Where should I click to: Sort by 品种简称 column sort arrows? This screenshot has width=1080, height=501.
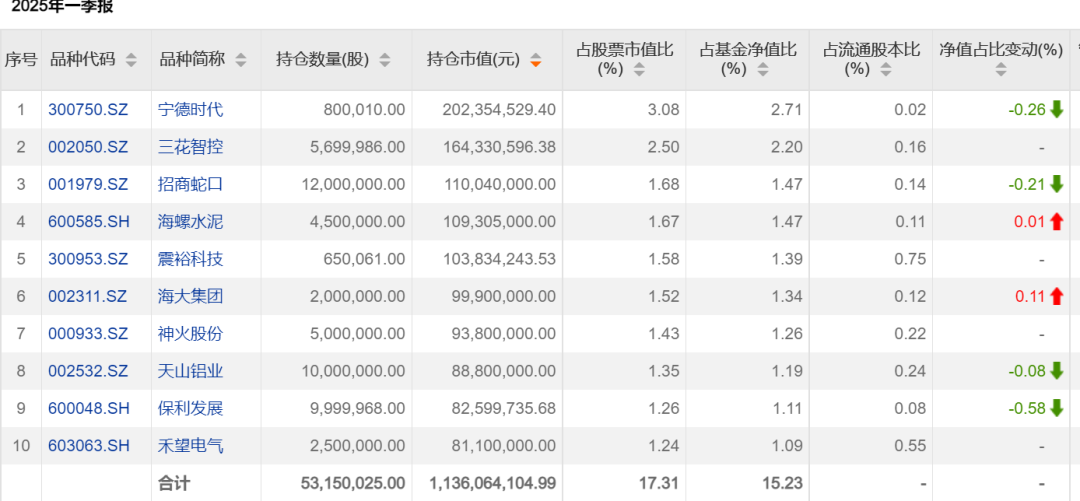(x=240, y=60)
